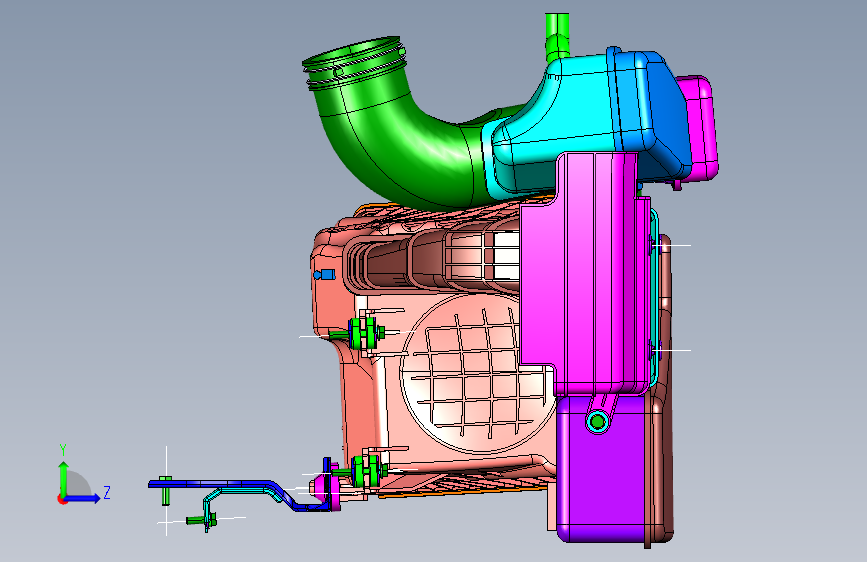Image resolution: width=867 pixels, height=562 pixels.
Task: Select the red origin ball of triad
Action: (x=62, y=499)
